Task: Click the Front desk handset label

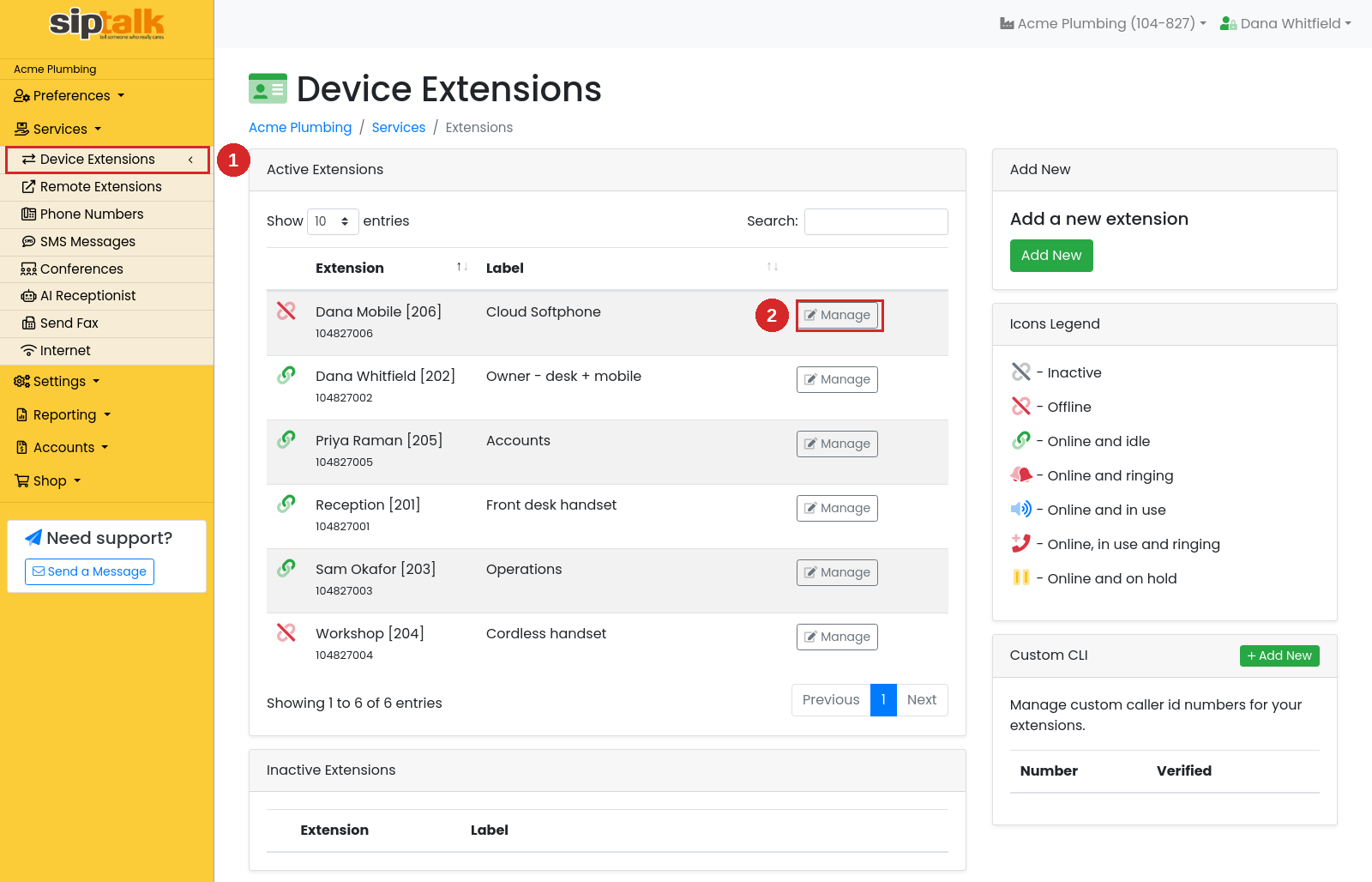Action: pyautogui.click(x=551, y=504)
